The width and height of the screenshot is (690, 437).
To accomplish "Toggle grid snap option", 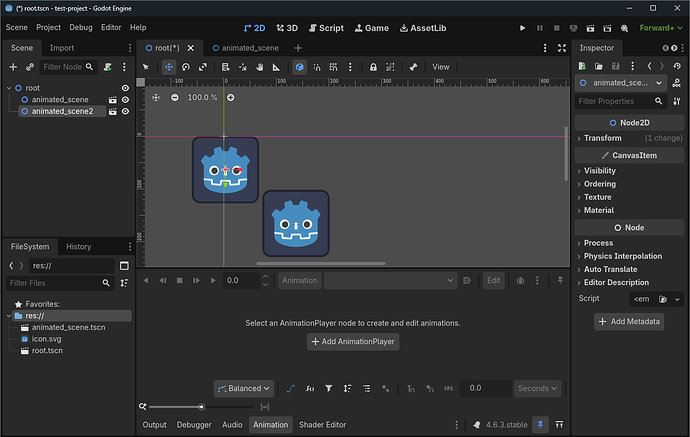I will 333,67.
